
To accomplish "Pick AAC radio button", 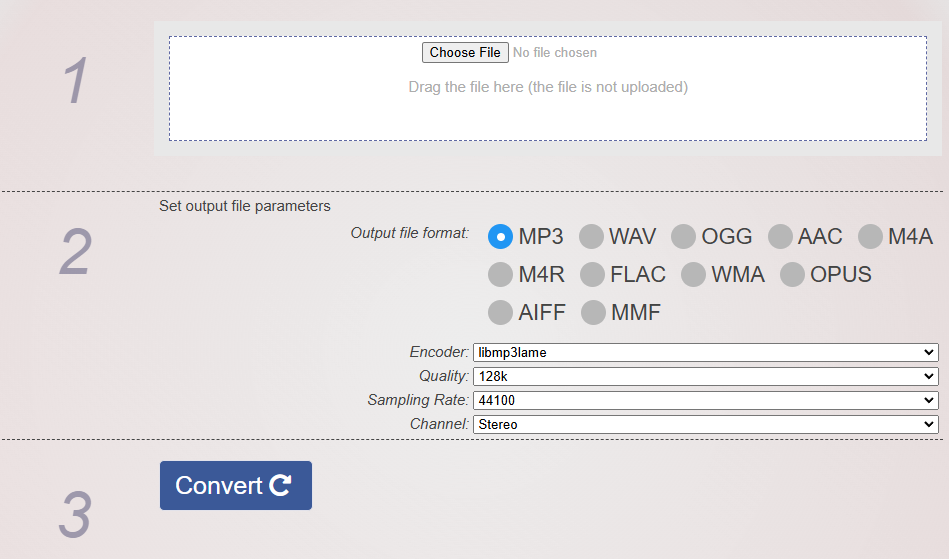I will 780,237.
